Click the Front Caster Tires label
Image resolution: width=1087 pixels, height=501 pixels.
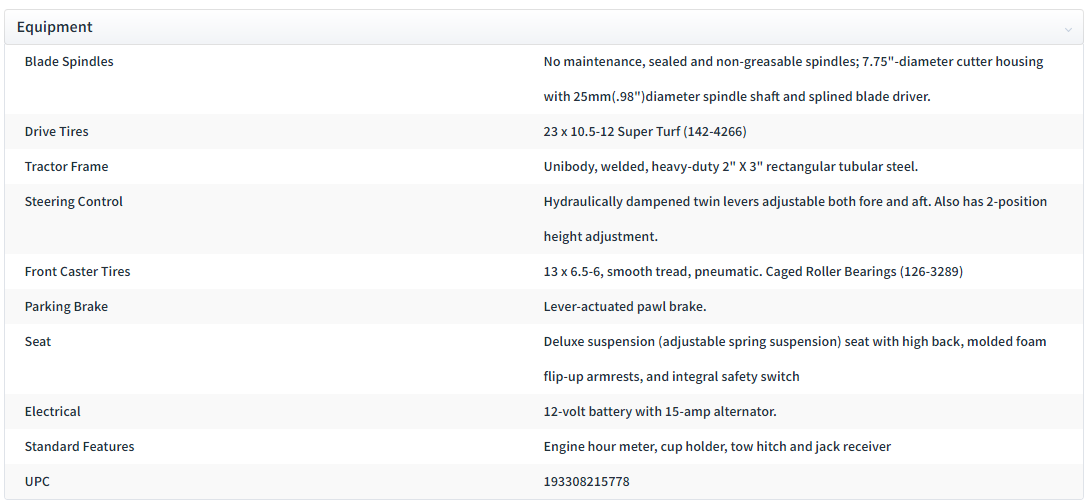point(78,272)
